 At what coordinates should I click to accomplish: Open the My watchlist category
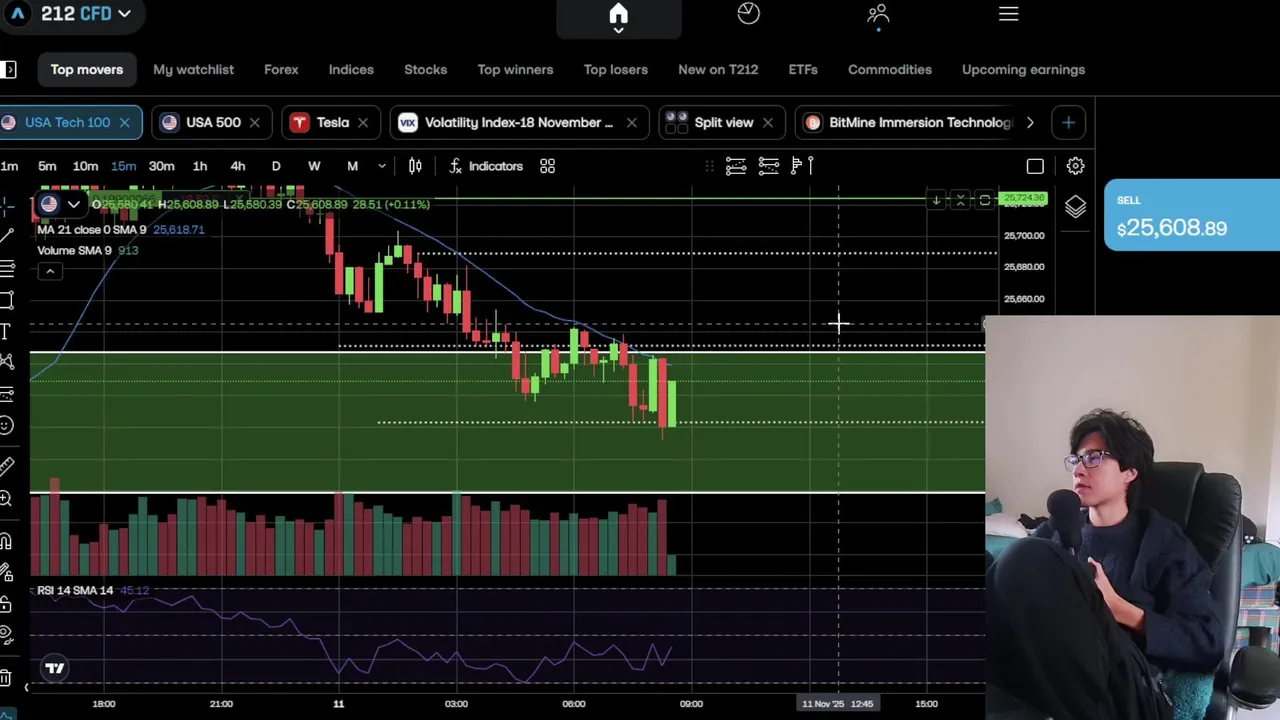[x=193, y=70]
